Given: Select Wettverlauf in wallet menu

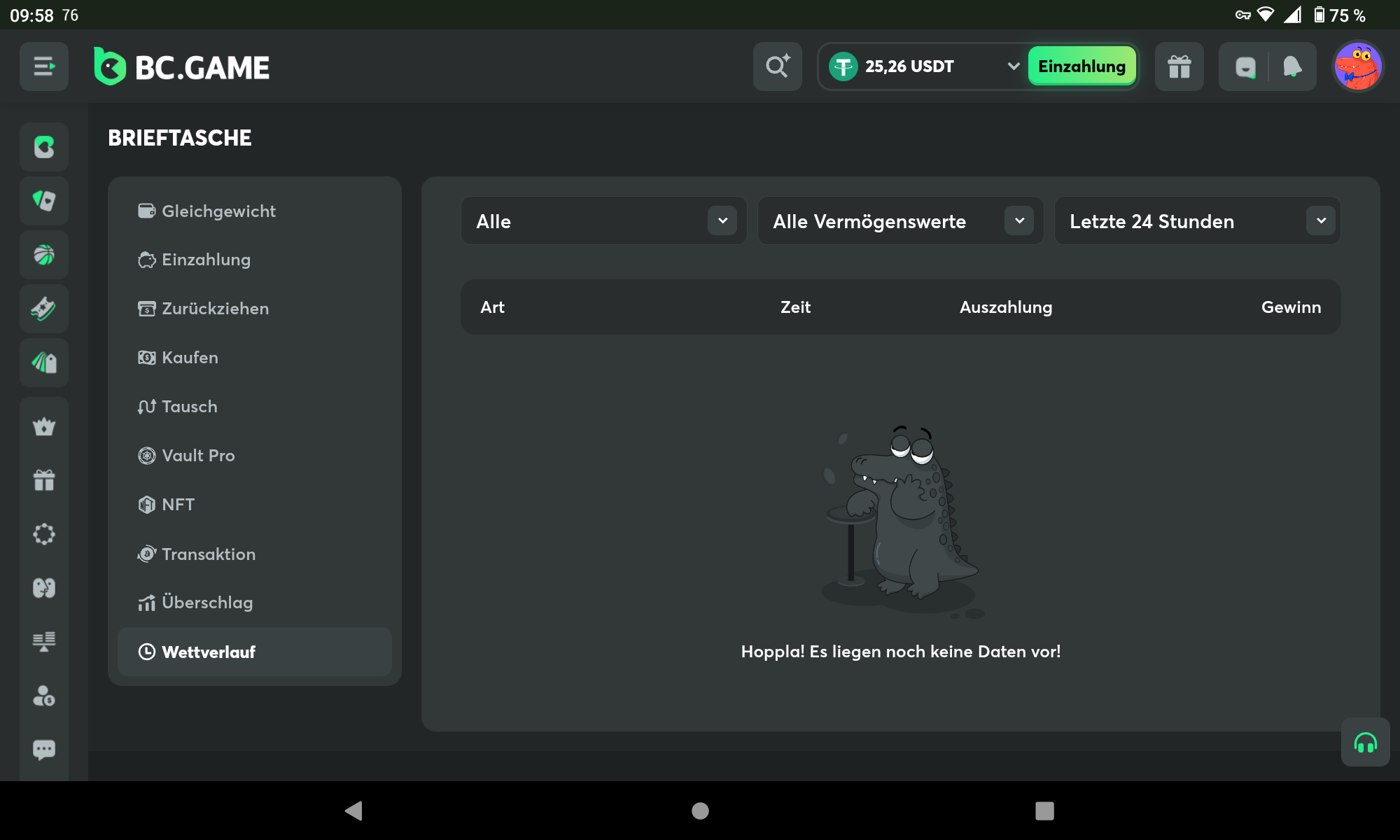Looking at the screenshot, I should [x=255, y=652].
